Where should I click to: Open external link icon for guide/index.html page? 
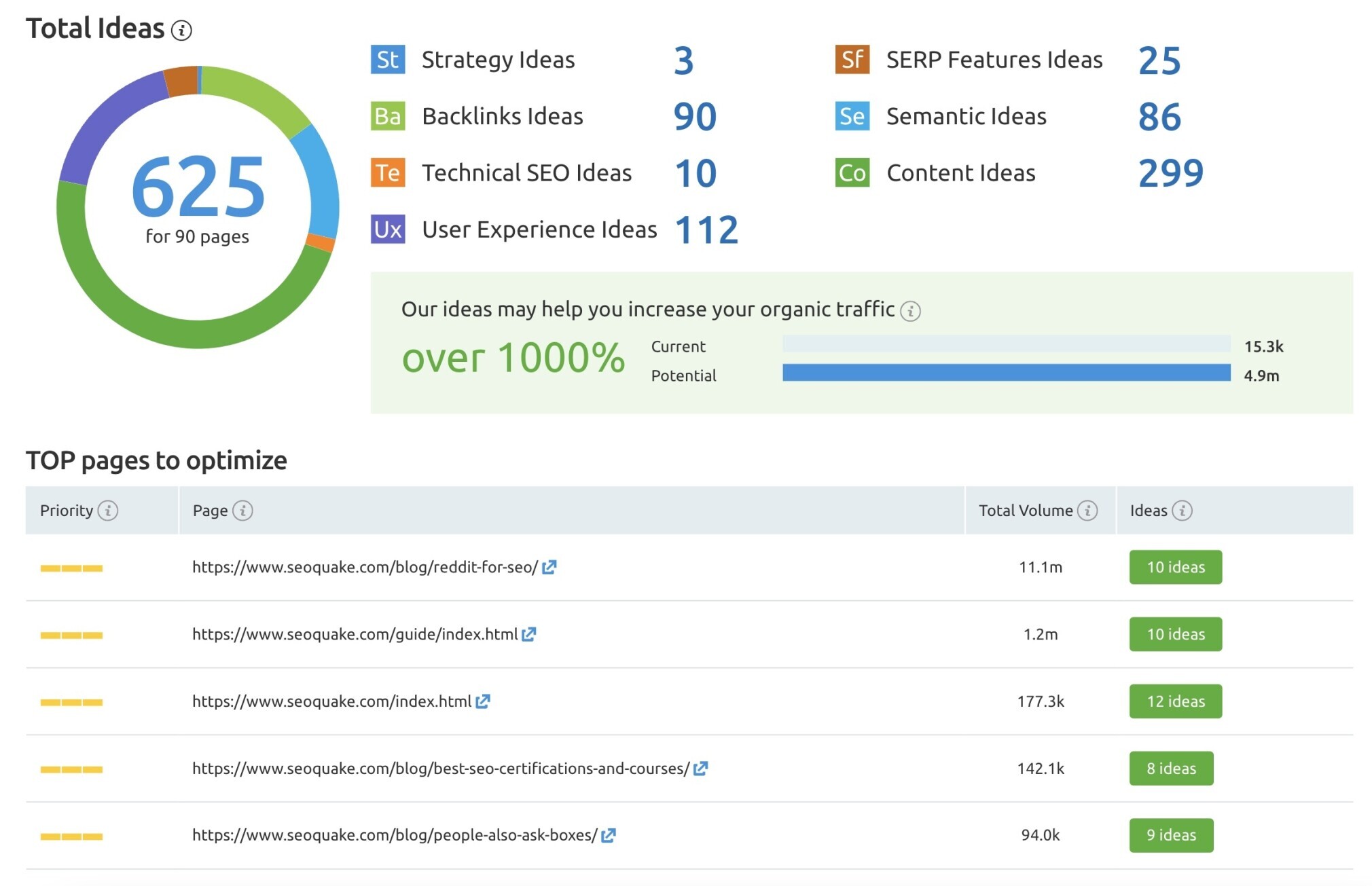click(529, 634)
